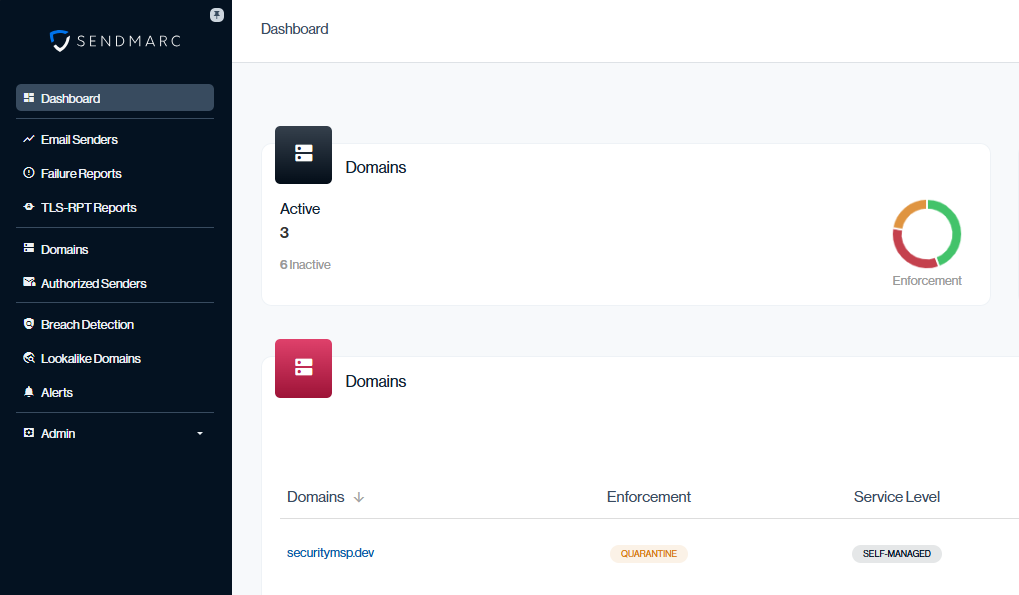Click the Dashboard page title
The height and width of the screenshot is (595, 1019).
[x=294, y=29]
